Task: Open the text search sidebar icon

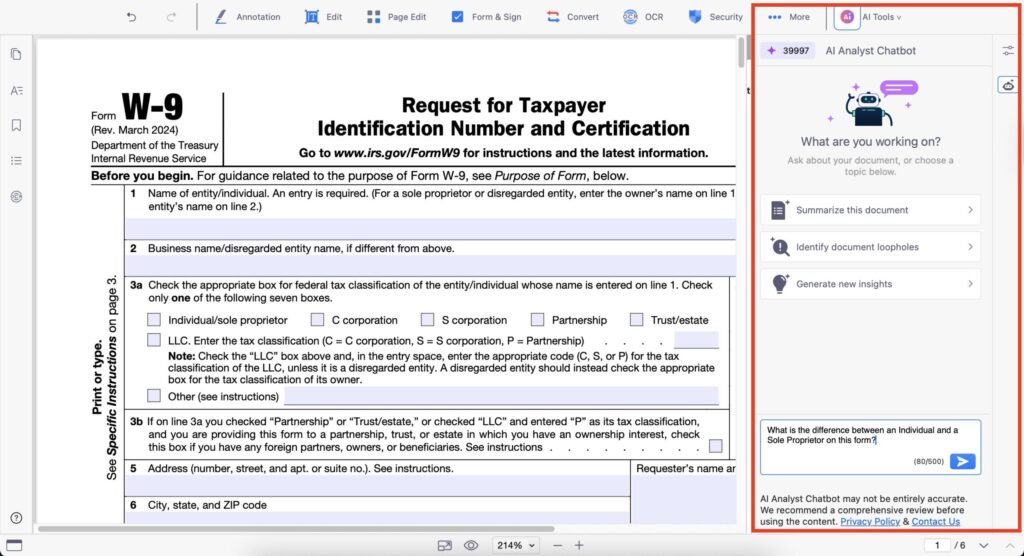Action: pos(16,90)
